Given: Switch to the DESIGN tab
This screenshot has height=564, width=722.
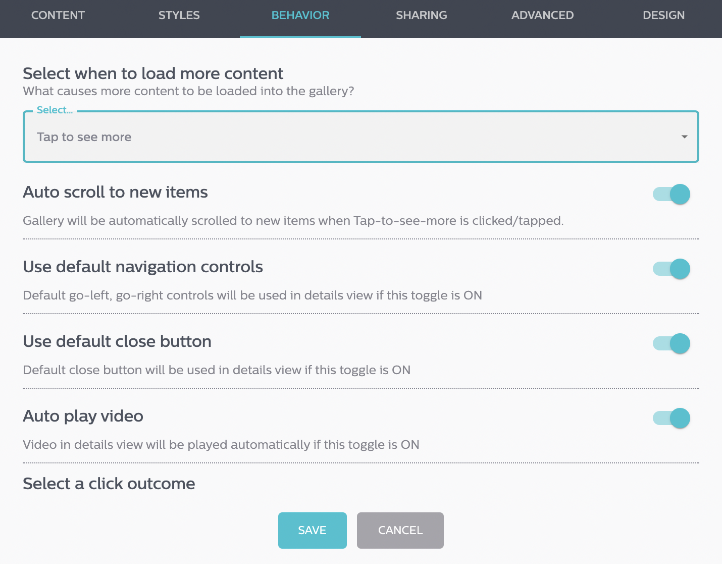Looking at the screenshot, I should (664, 15).
